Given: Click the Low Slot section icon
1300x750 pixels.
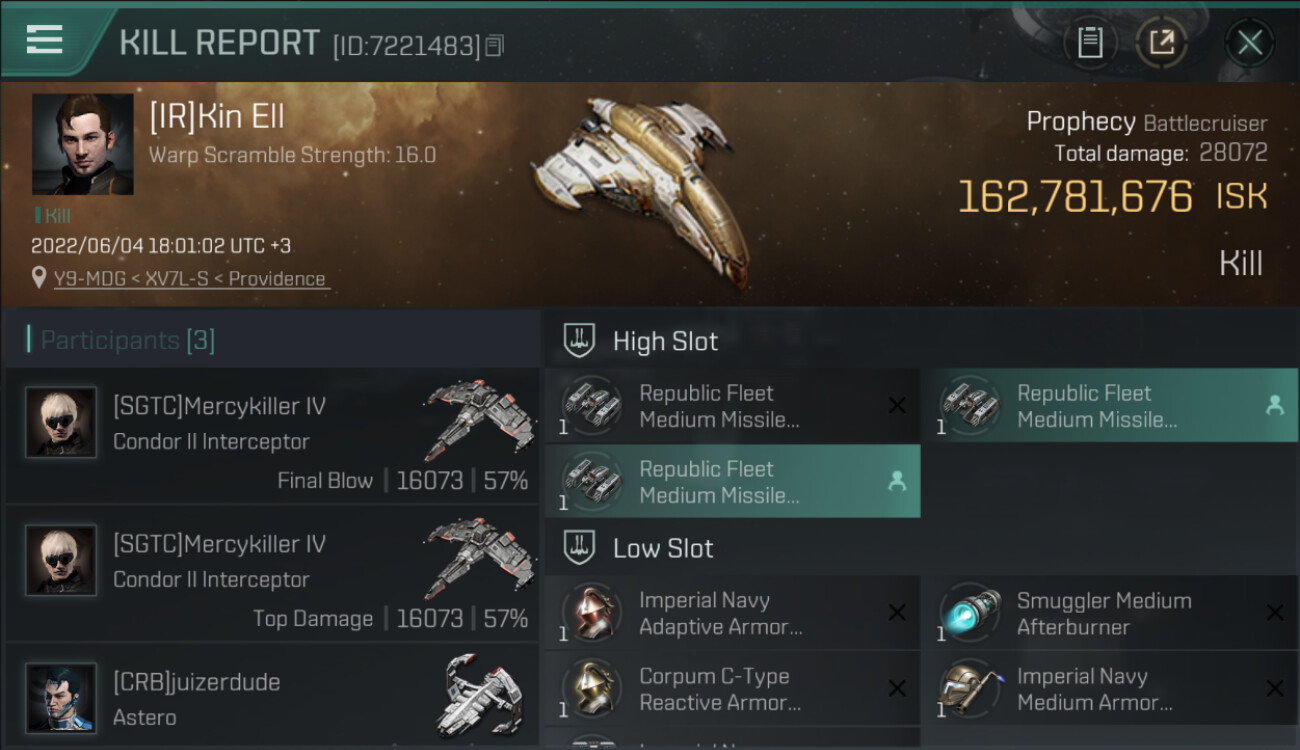Looking at the screenshot, I should pyautogui.click(x=580, y=547).
